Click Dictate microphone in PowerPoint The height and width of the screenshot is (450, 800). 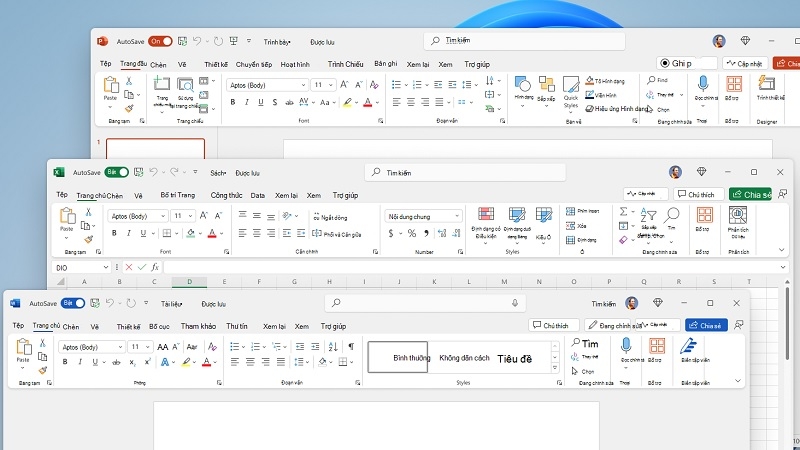pos(703,84)
